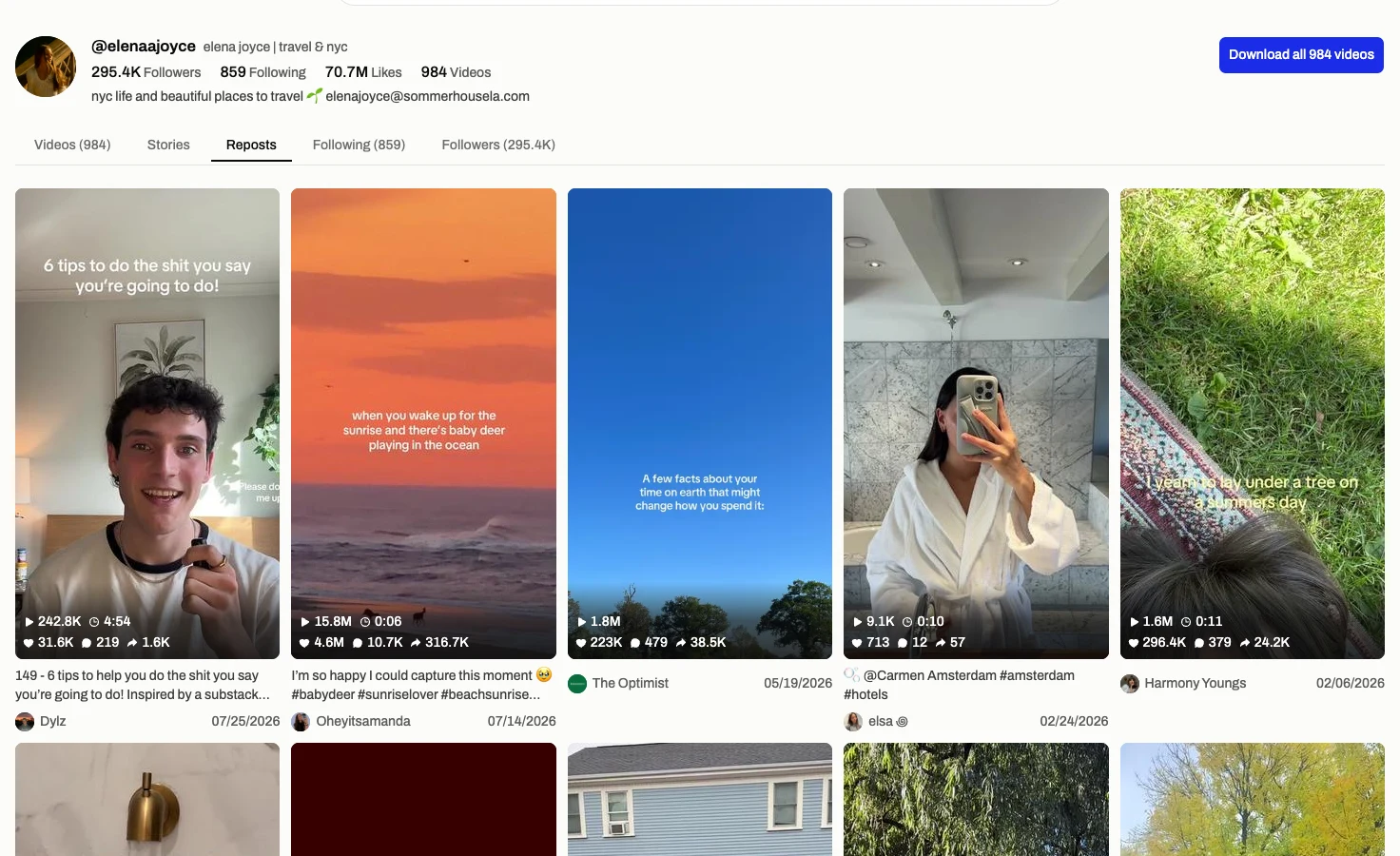Click the Harmony Youngs author avatar
Screen dimensions: 1400x856
(1130, 684)
